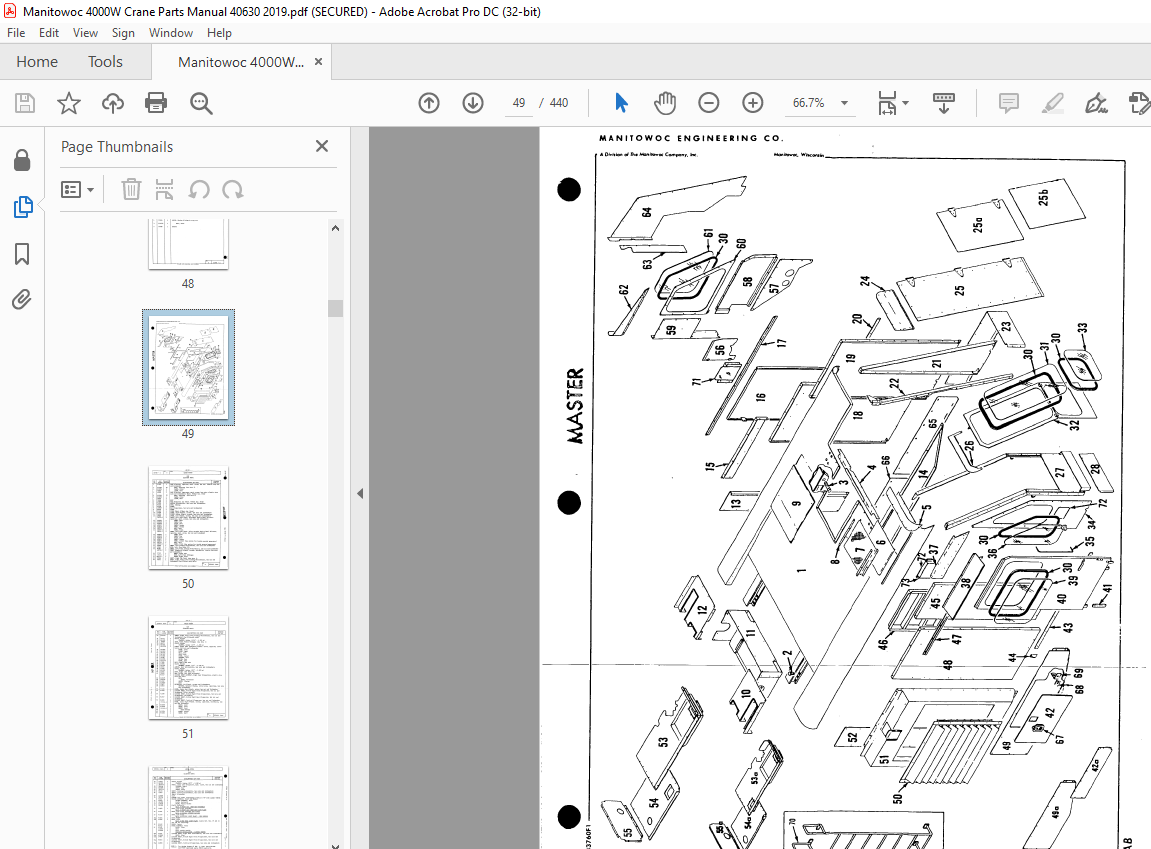Print the document with printer icon
Image resolution: width=1151 pixels, height=849 pixels.
[156, 103]
